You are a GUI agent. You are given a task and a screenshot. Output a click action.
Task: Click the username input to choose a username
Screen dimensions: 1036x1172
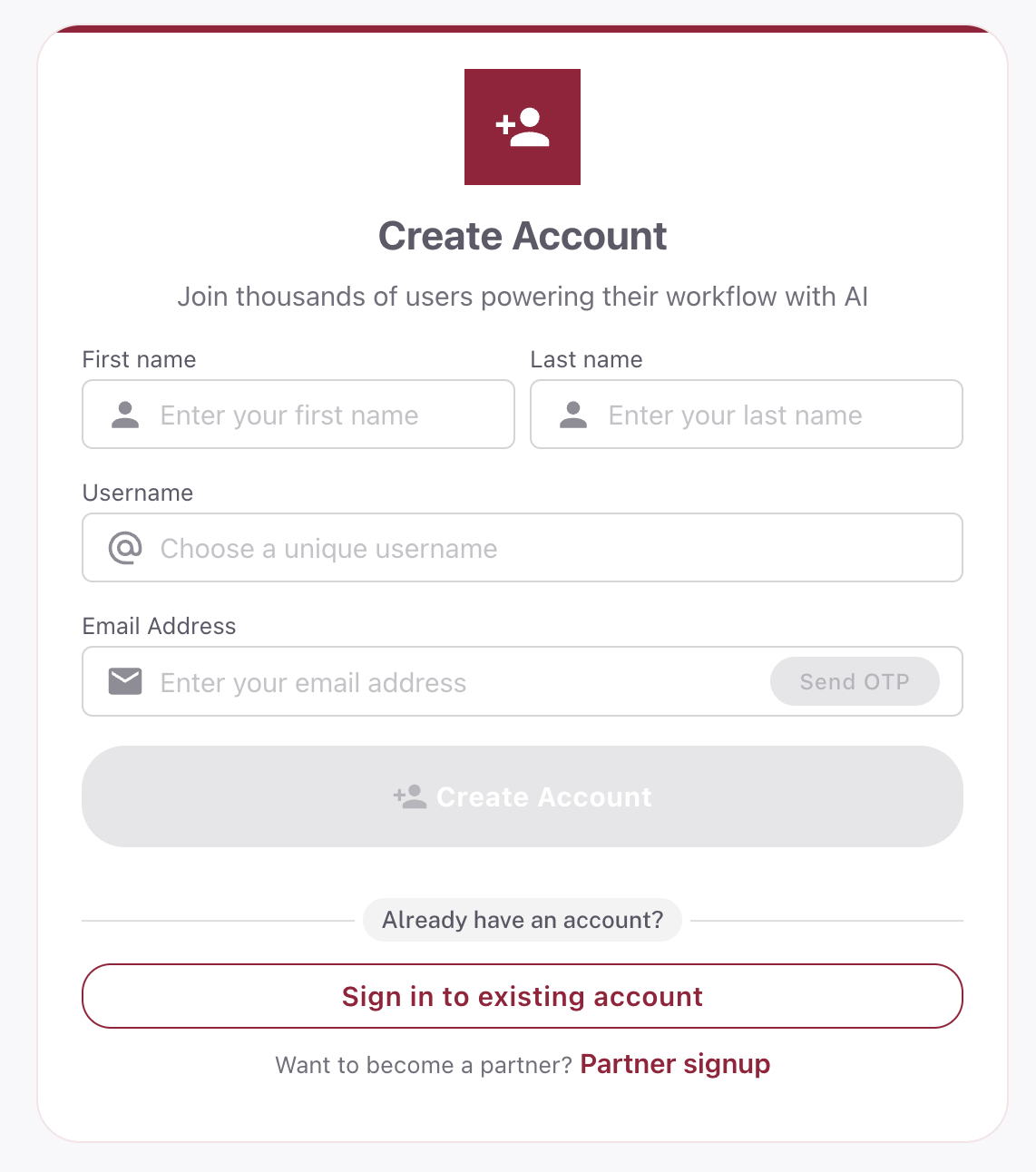coord(523,548)
